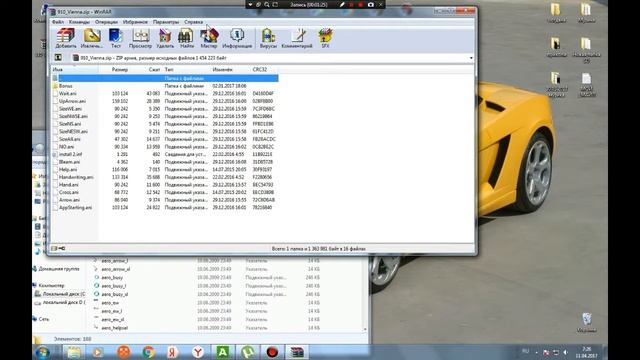Click the up-one-level icon beside the address bar

[58, 58]
